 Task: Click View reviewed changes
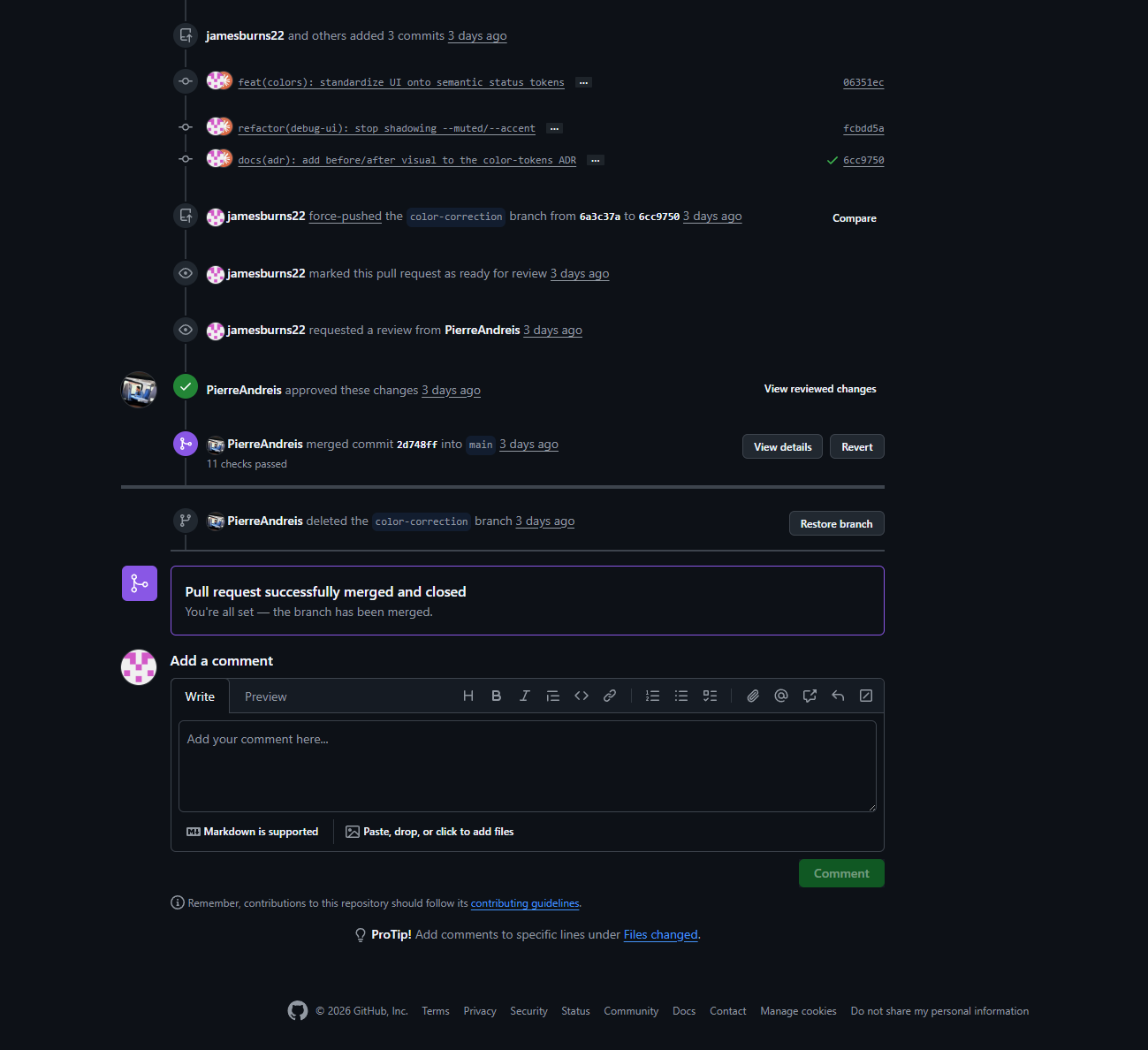[x=820, y=389]
